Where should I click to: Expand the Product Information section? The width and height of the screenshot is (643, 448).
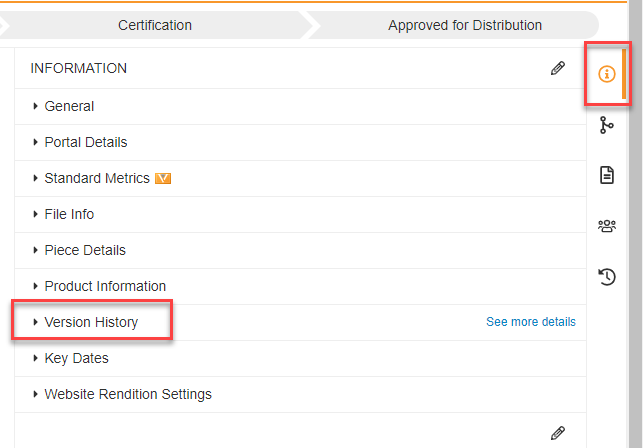click(105, 286)
